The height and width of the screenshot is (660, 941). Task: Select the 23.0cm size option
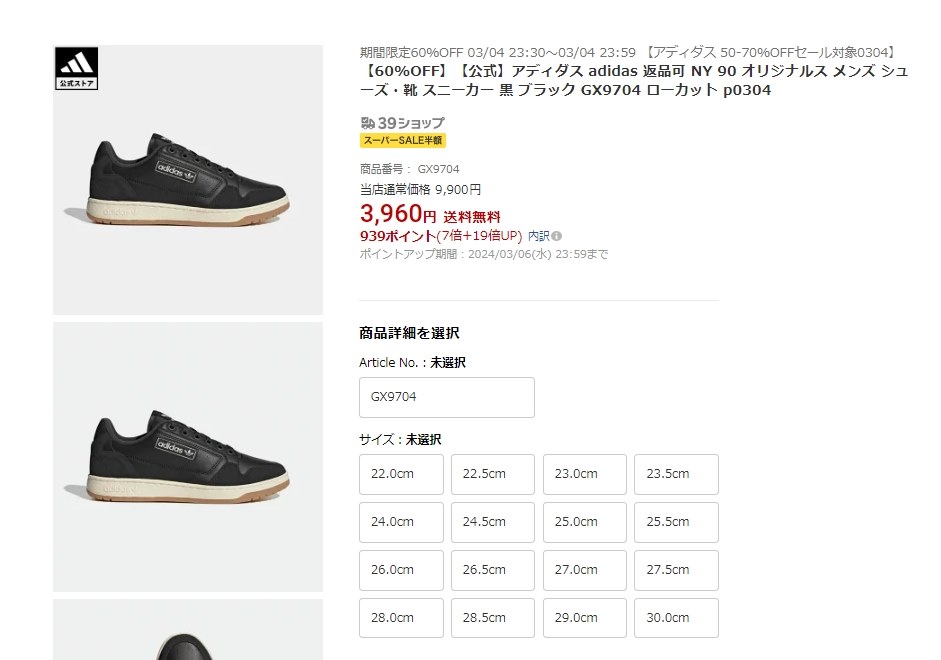[585, 474]
